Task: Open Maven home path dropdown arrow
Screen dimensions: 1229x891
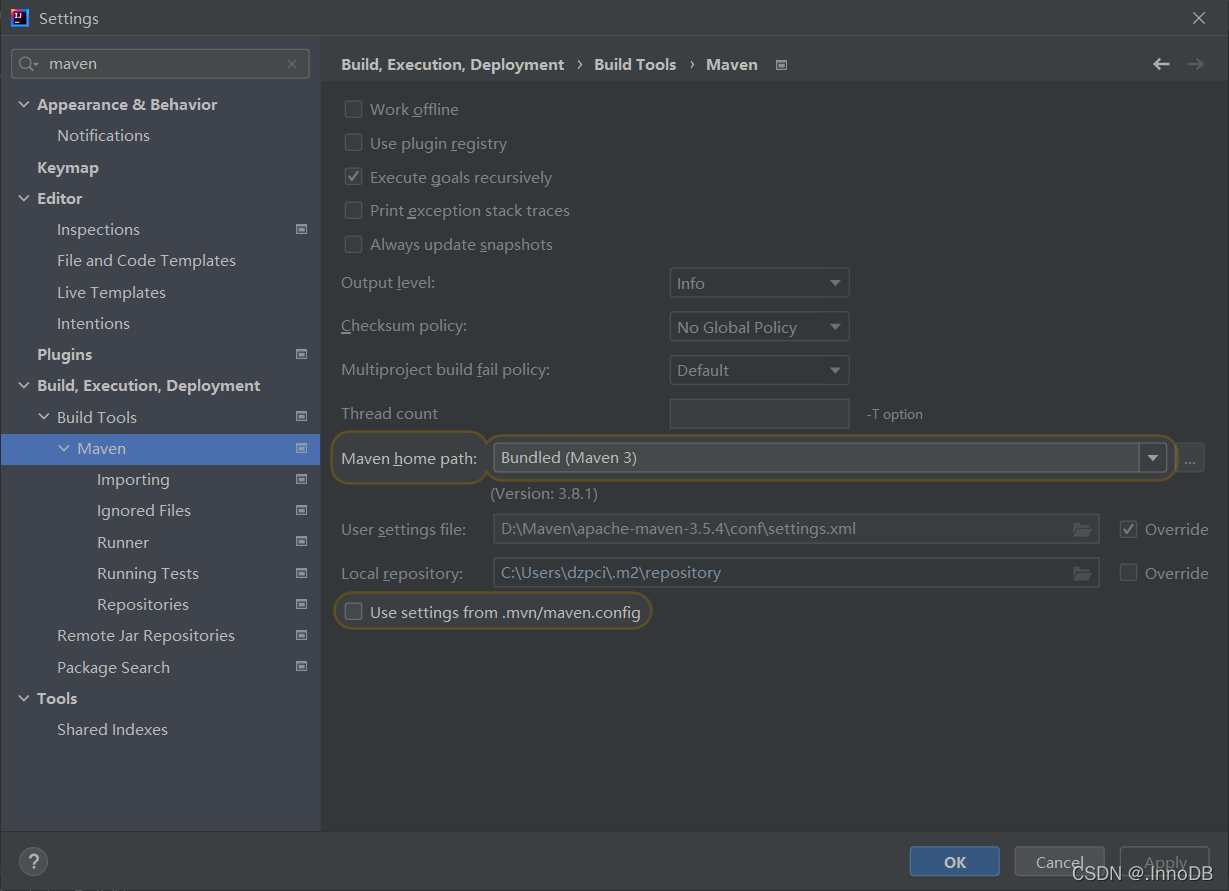Action: coord(1153,458)
